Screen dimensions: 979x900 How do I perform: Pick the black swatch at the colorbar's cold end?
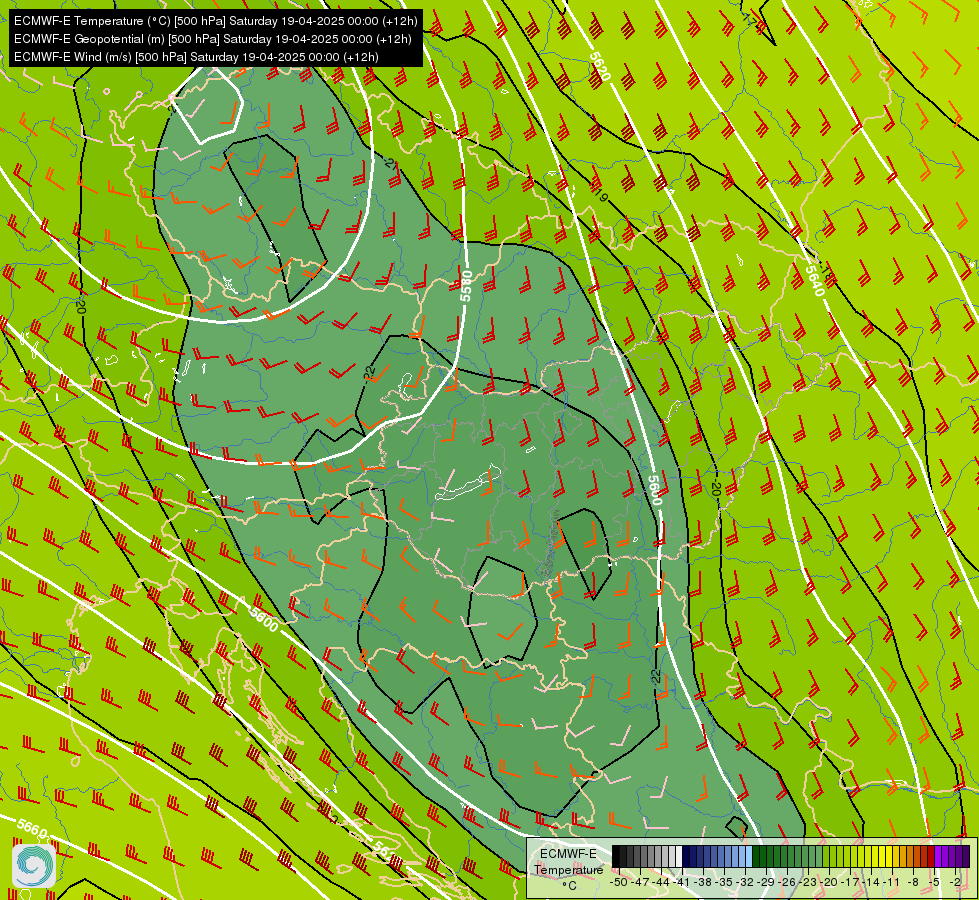[x=616, y=856]
